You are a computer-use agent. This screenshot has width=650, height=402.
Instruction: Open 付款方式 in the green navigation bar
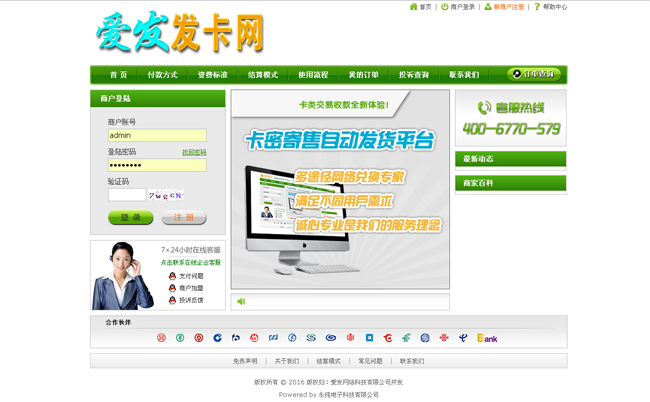click(162, 75)
